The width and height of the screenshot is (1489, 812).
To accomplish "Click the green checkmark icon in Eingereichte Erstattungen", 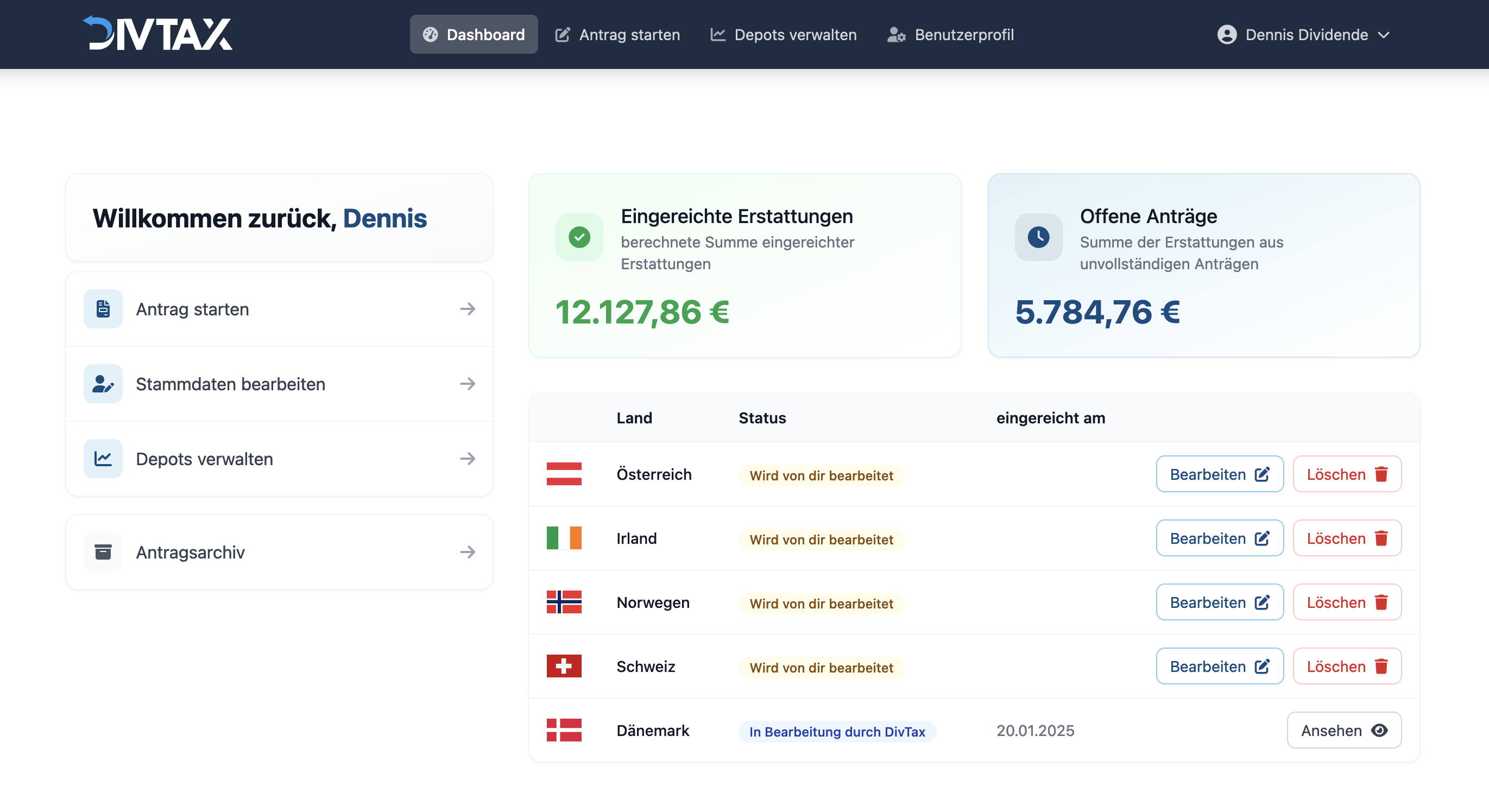I will [579, 237].
